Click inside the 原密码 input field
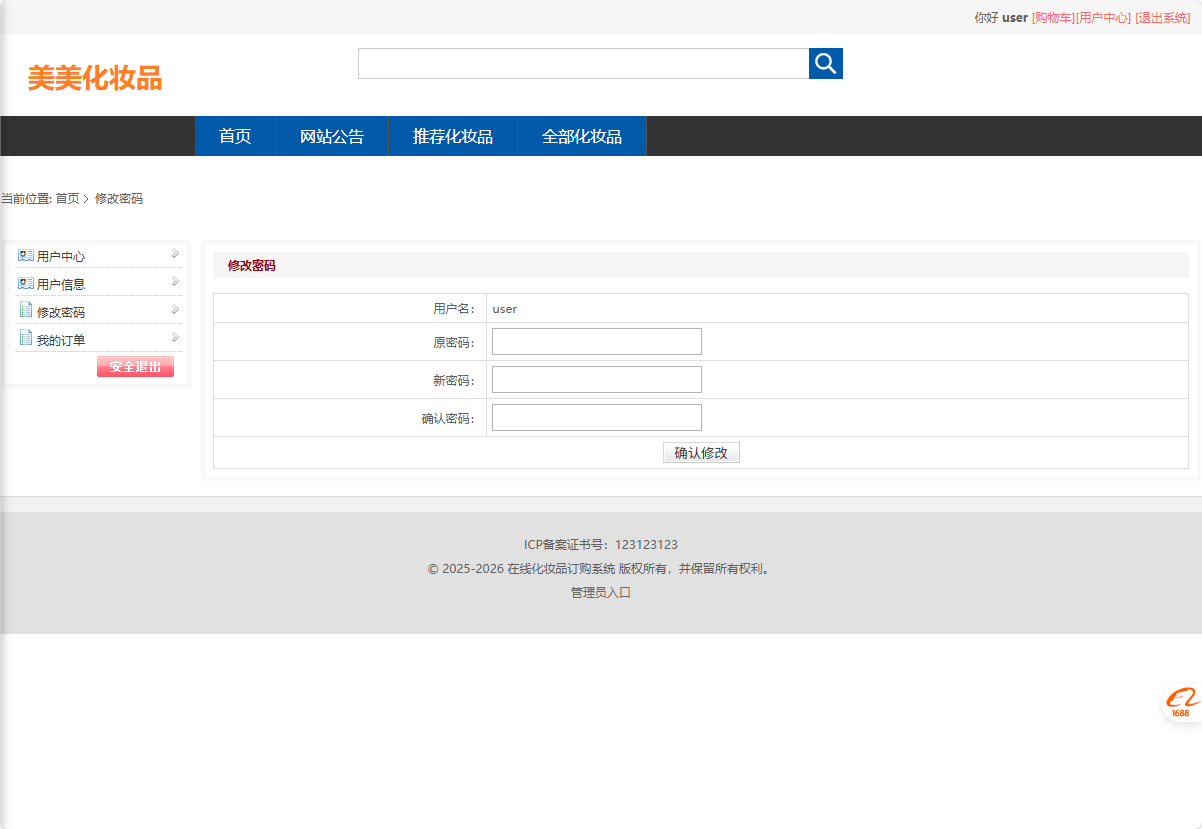This screenshot has width=1202, height=829. point(596,341)
